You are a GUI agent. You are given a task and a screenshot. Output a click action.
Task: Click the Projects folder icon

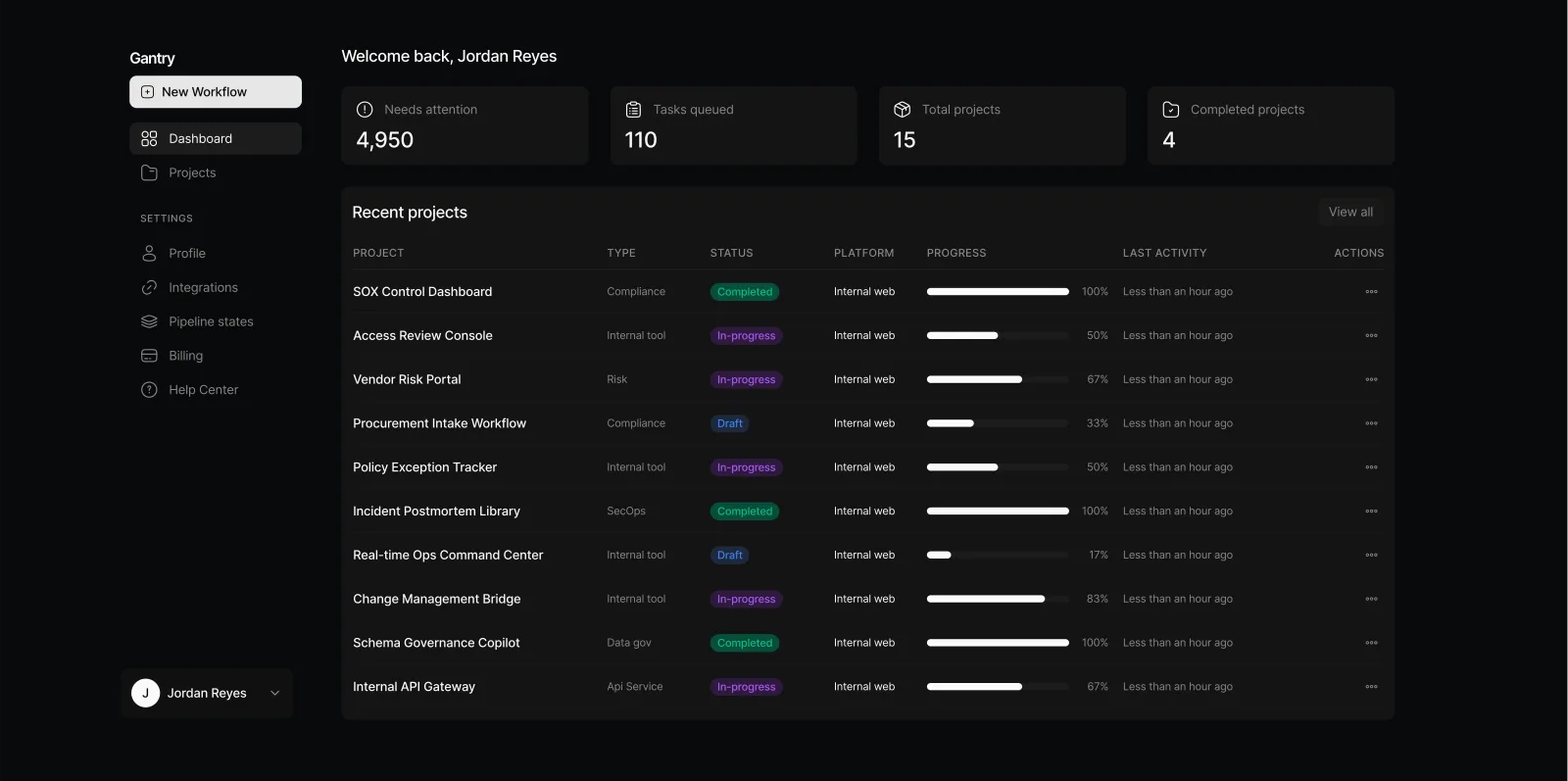(x=149, y=173)
